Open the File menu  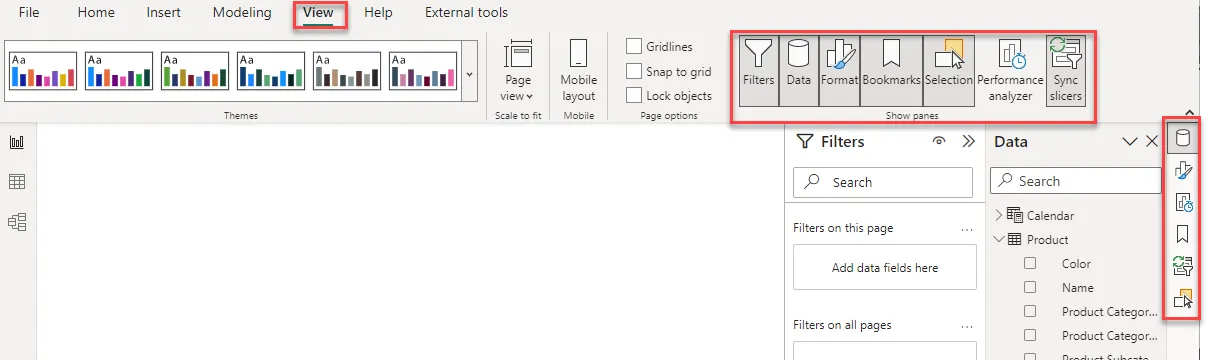click(30, 13)
